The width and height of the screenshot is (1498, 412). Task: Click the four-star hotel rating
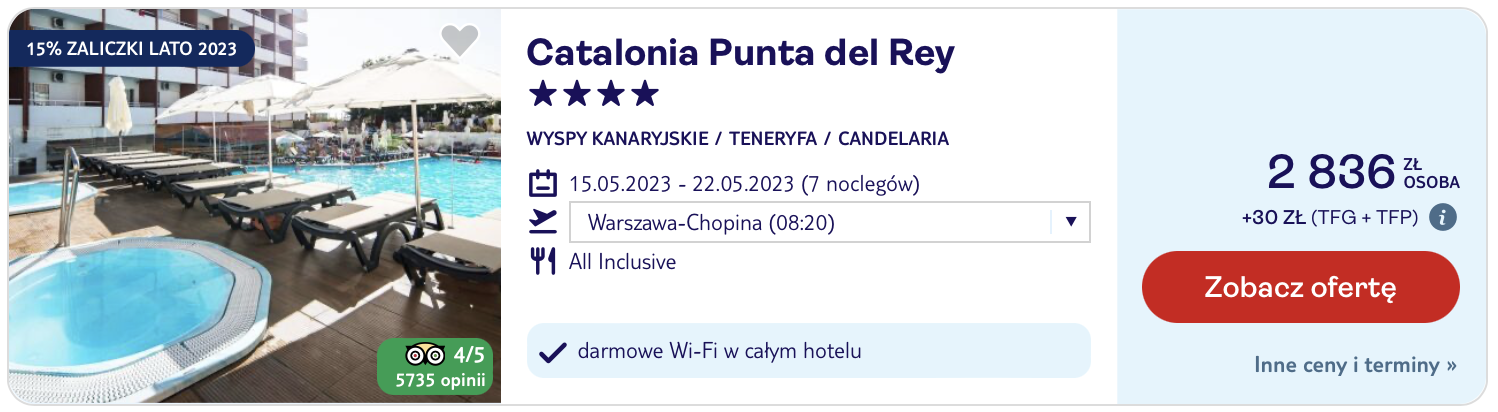tap(593, 94)
